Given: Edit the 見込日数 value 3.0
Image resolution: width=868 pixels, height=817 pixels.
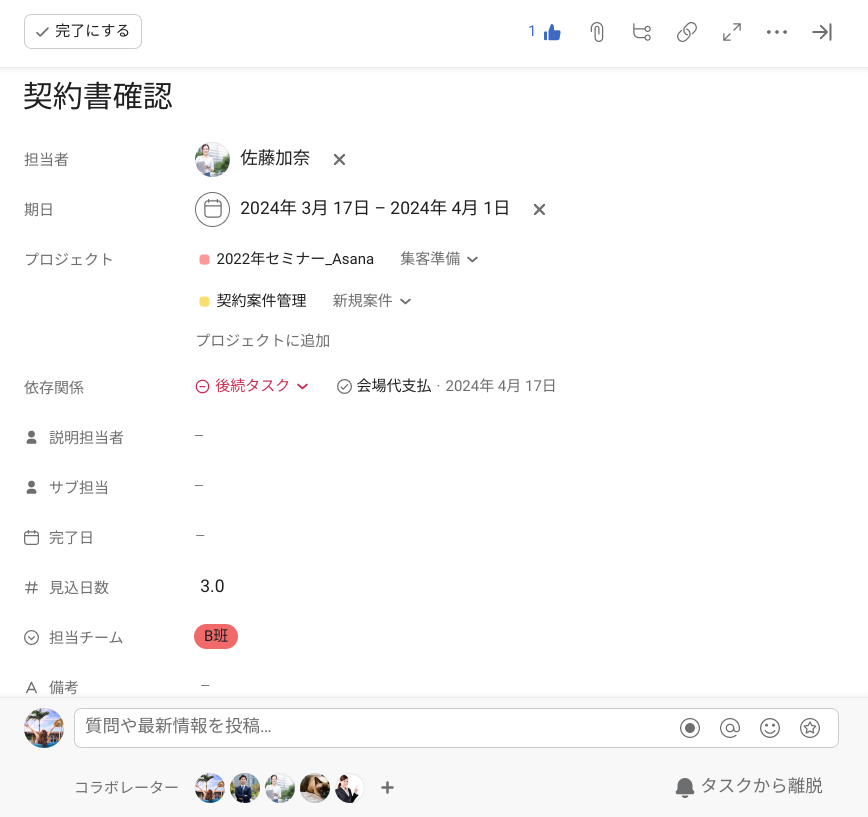Looking at the screenshot, I should click(212, 586).
